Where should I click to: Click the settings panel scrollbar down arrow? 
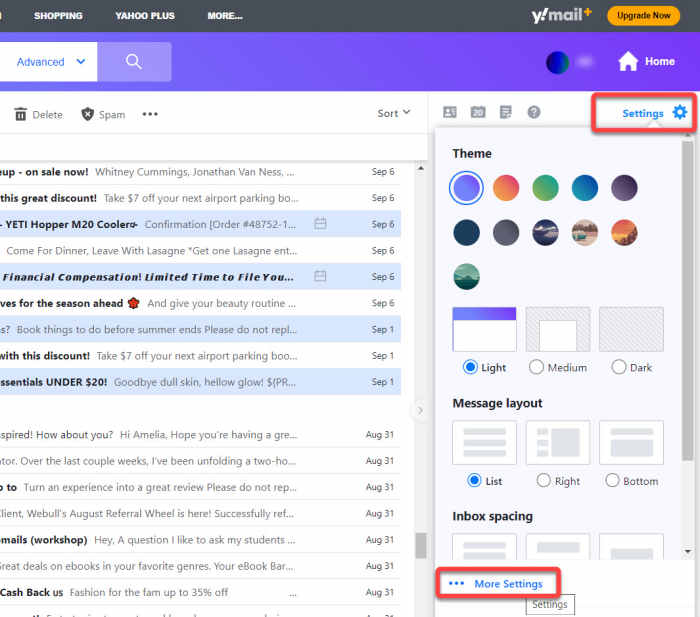coord(688,552)
